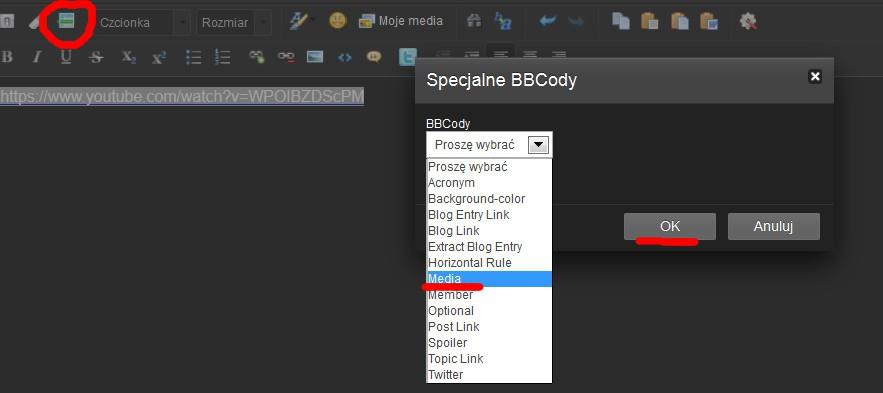The image size is (883, 393).
Task: Select the align right button
Action: pyautogui.click(x=559, y=55)
